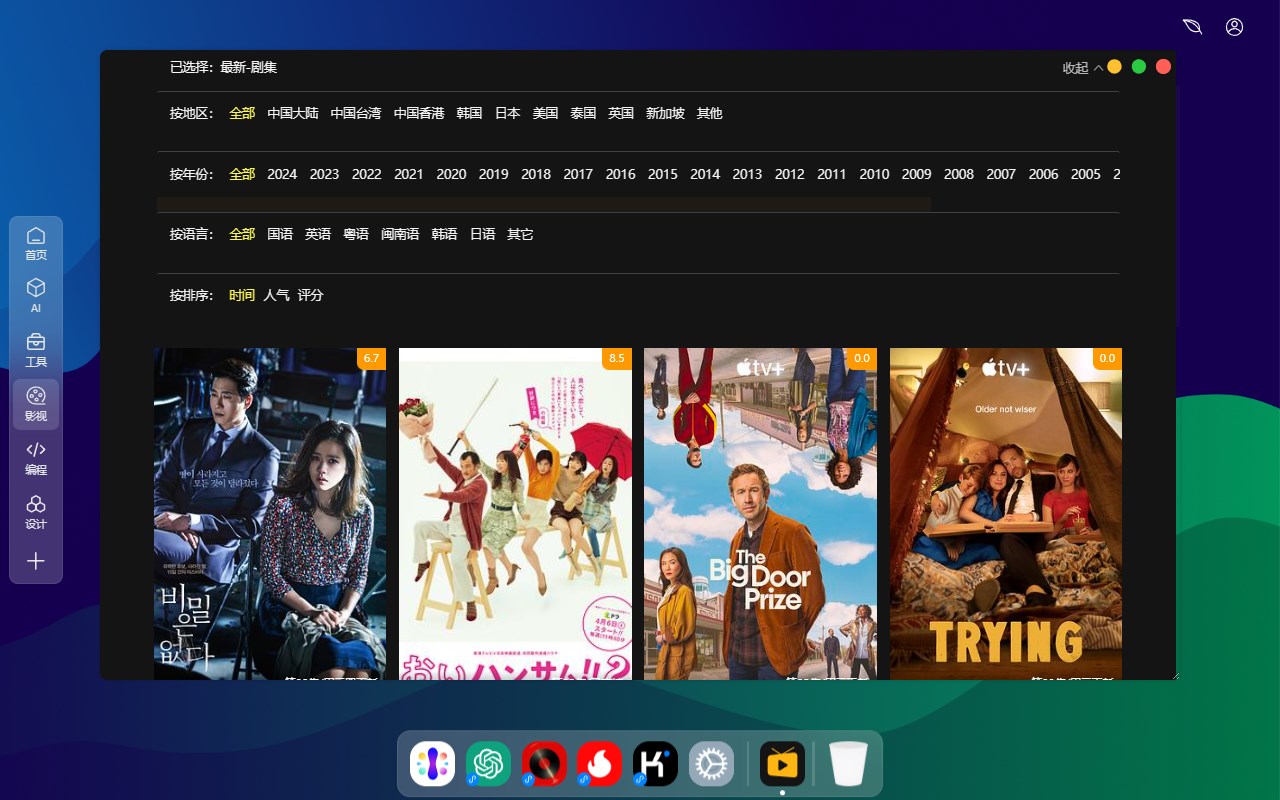The image size is (1280, 800).
Task: Select year 2020 filter
Action: pos(451,174)
